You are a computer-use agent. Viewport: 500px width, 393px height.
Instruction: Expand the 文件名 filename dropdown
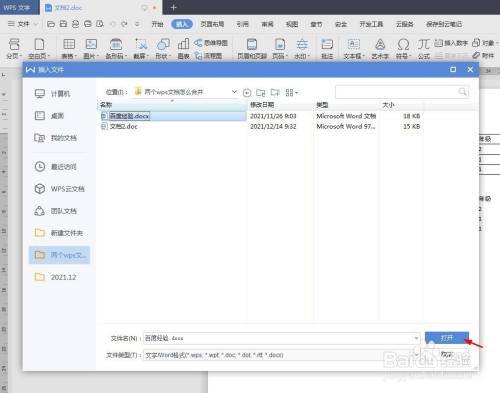pyautogui.click(x=416, y=338)
